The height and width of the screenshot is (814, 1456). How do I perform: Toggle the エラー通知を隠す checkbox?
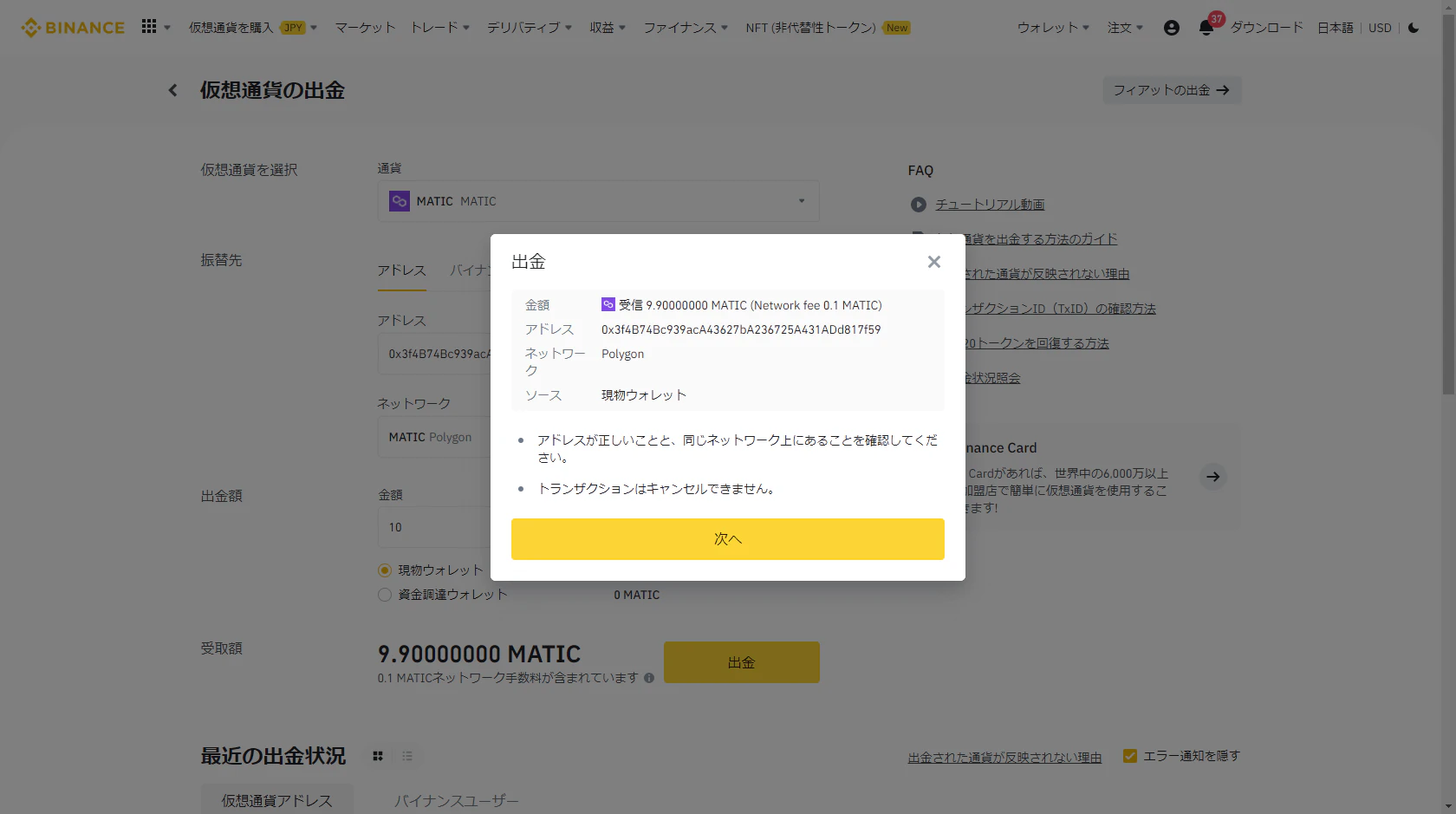pos(1130,756)
